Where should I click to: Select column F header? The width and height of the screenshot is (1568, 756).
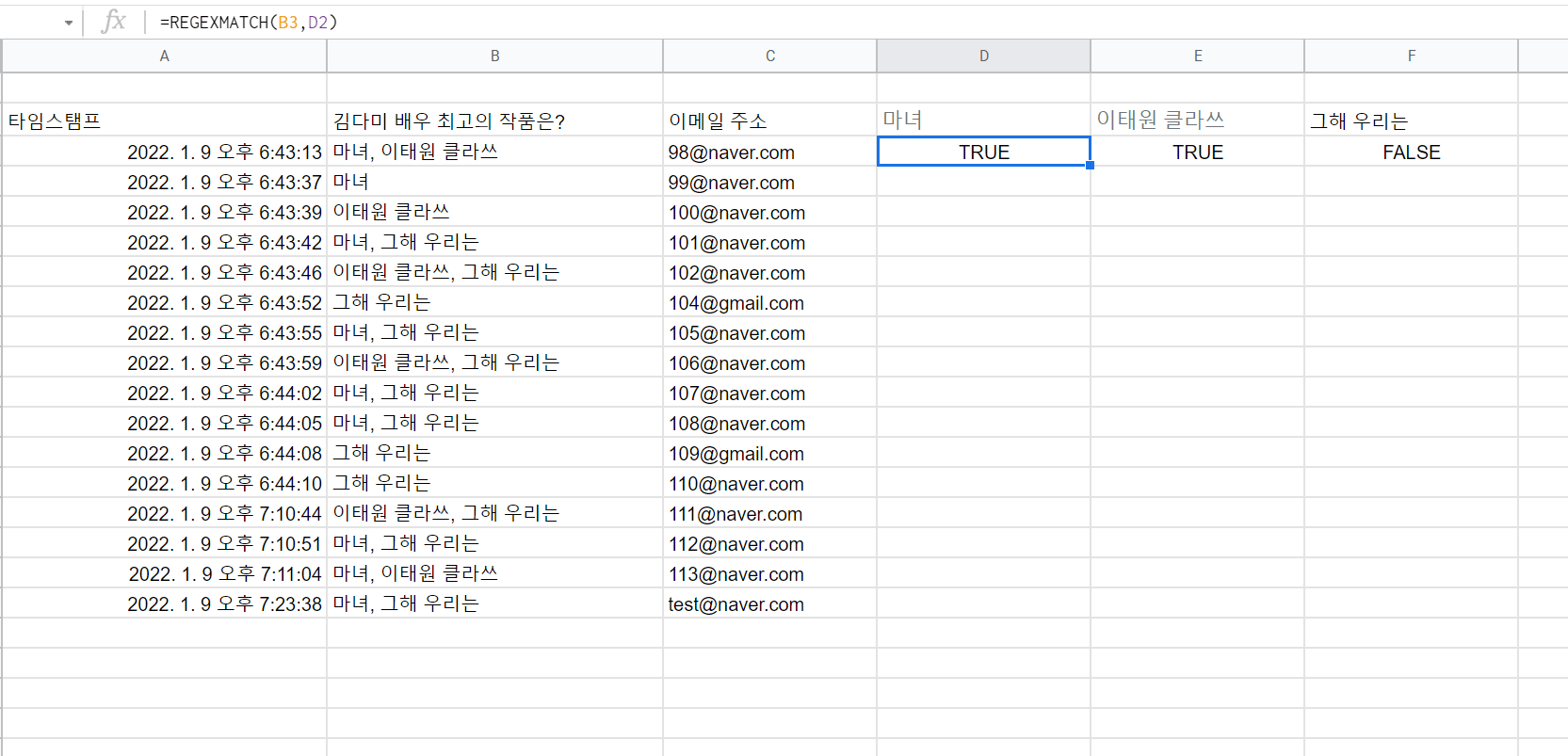1411,56
